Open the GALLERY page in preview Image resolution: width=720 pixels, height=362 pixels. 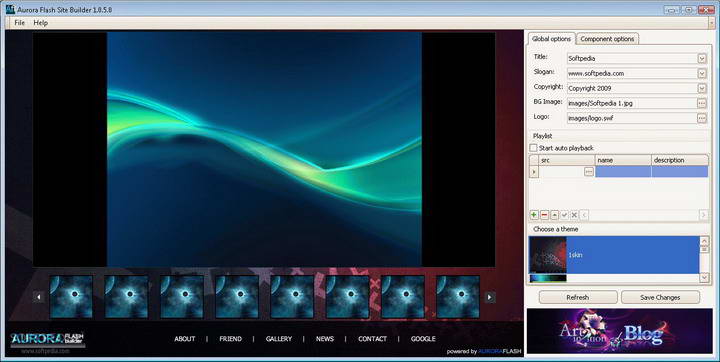click(x=279, y=339)
